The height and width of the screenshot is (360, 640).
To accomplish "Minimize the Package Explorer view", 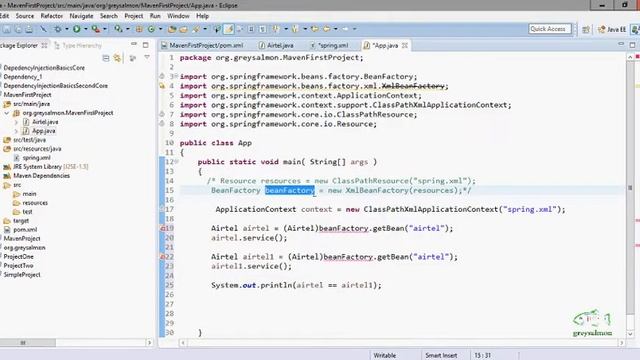I will 134,44.
